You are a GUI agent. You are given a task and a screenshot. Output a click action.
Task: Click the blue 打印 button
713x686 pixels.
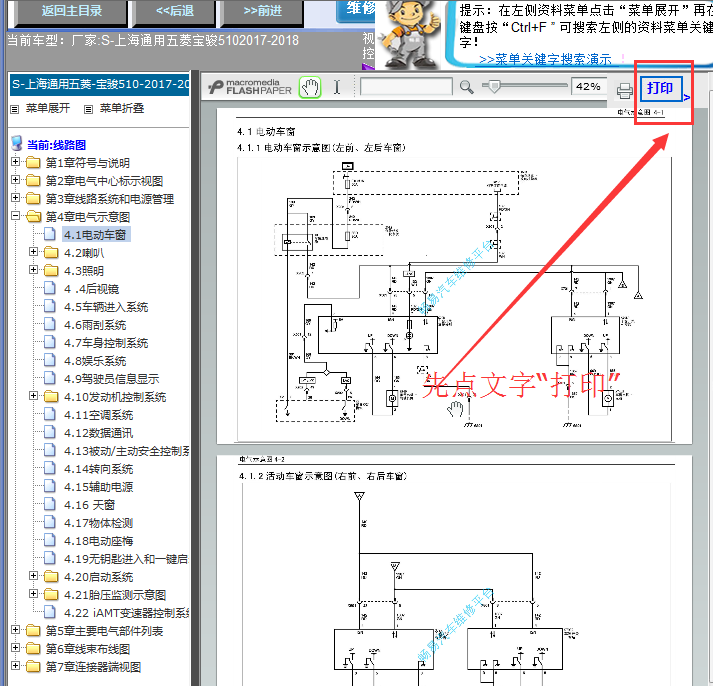660,89
